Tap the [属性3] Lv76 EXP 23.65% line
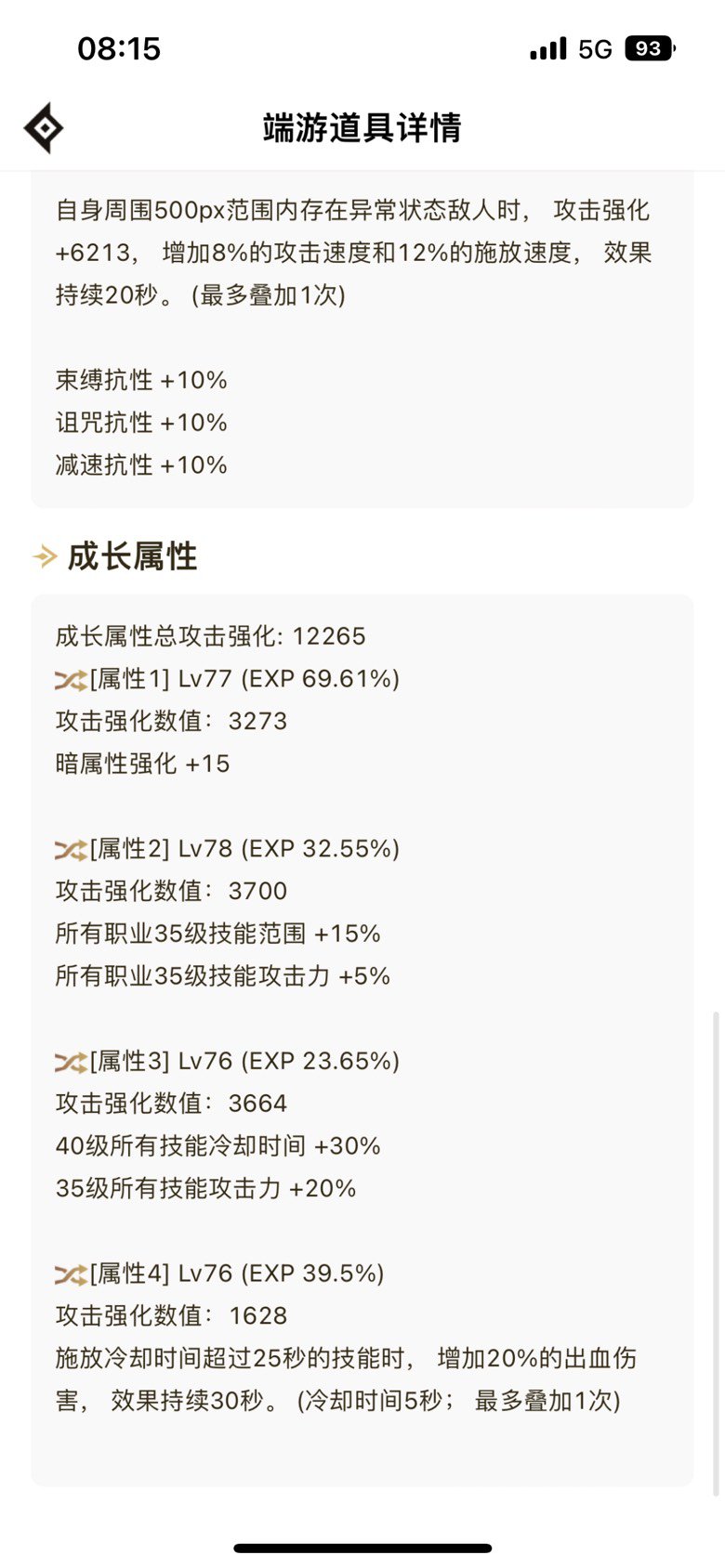Image resolution: width=725 pixels, height=1568 pixels. 228,1061
